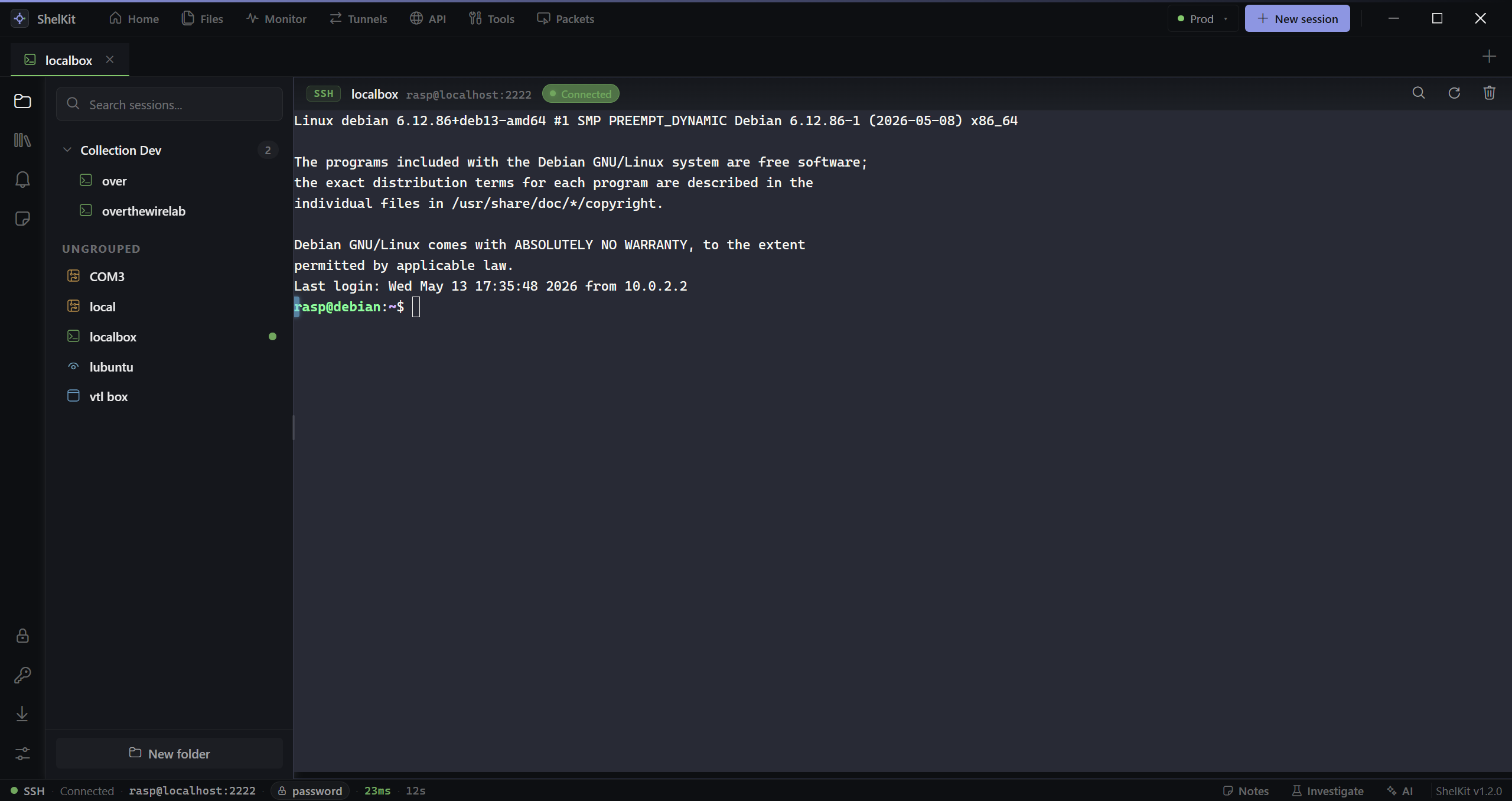The height and width of the screenshot is (801, 1512).
Task: Reconnect session with refresh icon
Action: [x=1454, y=93]
